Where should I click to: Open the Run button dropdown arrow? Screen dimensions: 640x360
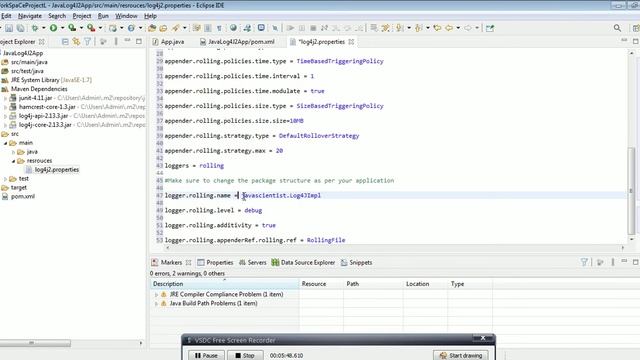(x=62, y=28)
